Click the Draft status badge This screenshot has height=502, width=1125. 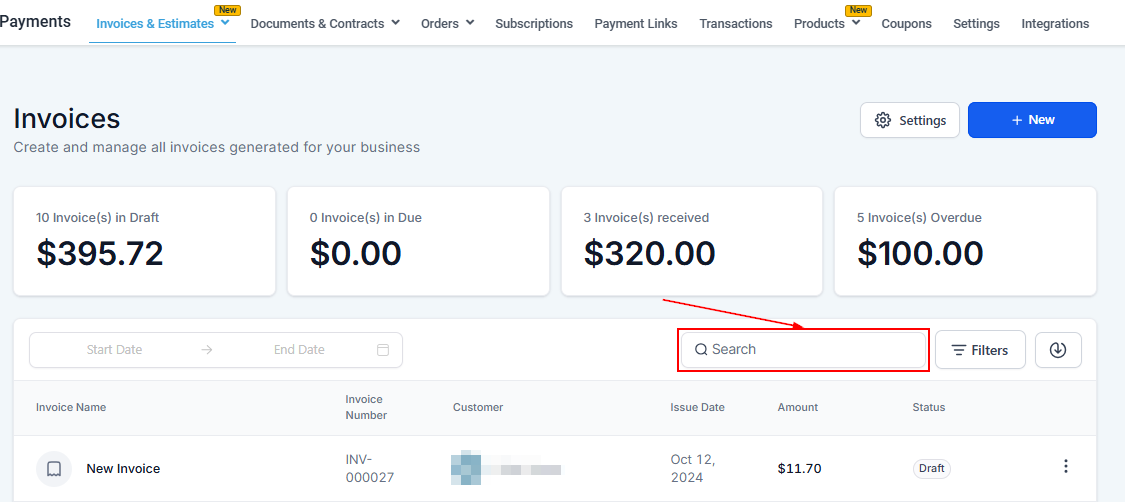click(931, 468)
